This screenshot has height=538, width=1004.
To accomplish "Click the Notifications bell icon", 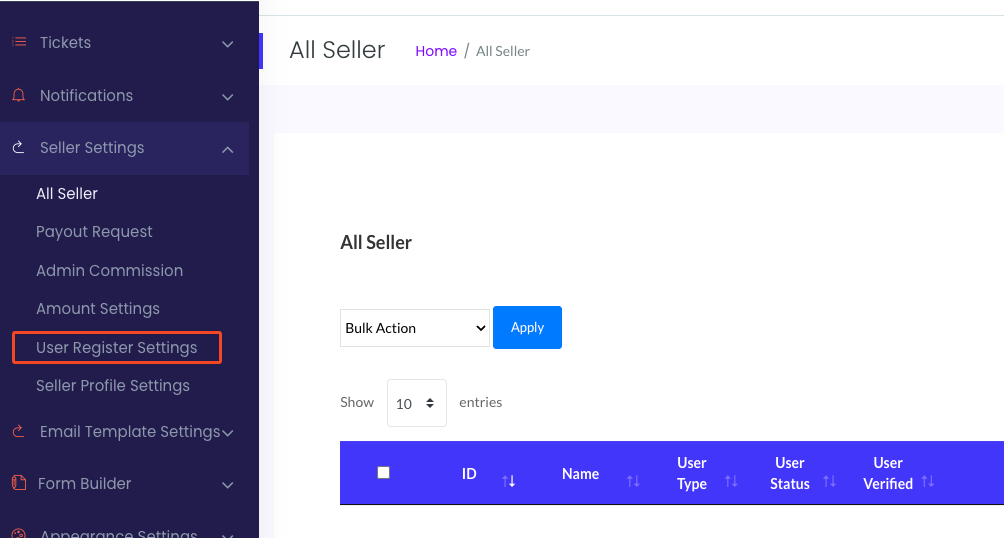I will (x=18, y=96).
